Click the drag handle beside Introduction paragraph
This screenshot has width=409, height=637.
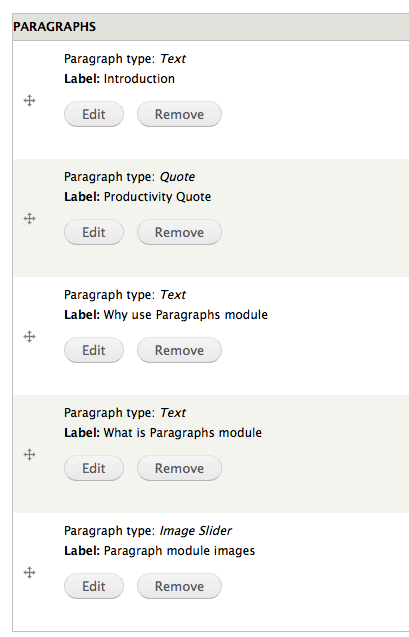(29, 100)
